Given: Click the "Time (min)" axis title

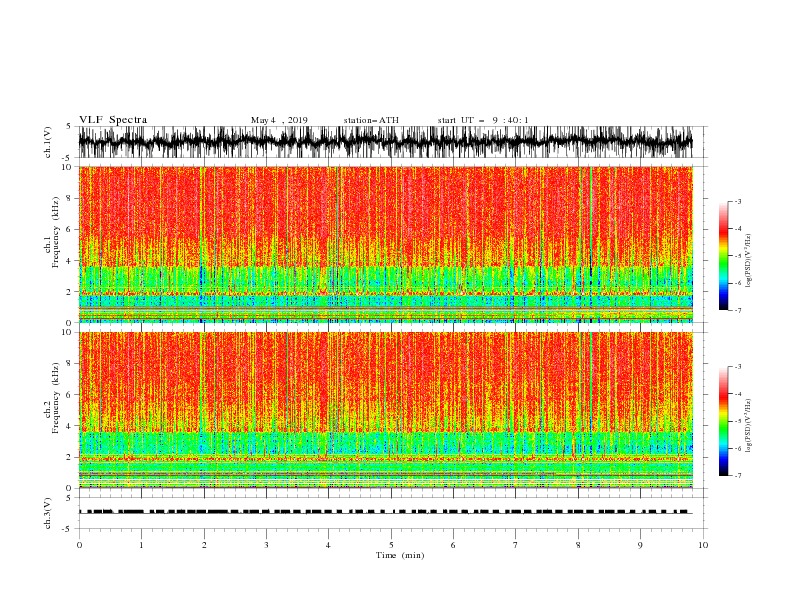Looking at the screenshot, I should 400,555.
